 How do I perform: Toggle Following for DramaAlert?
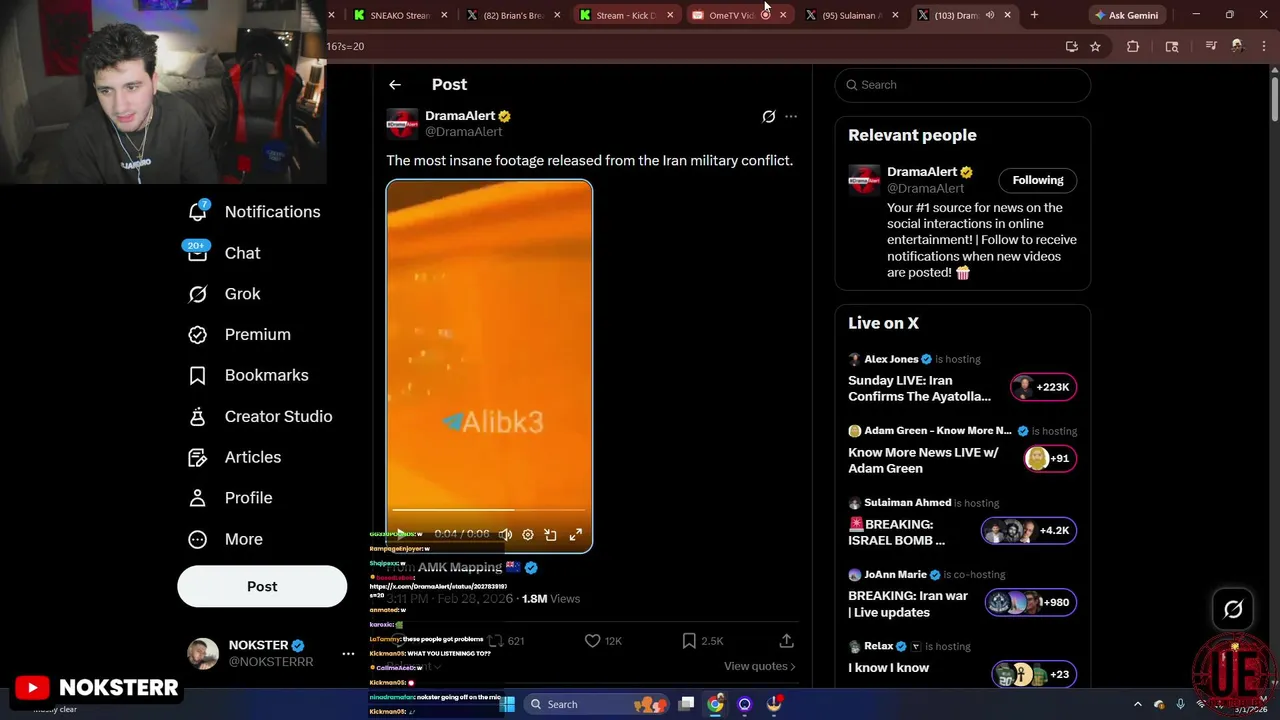pos(1038,180)
